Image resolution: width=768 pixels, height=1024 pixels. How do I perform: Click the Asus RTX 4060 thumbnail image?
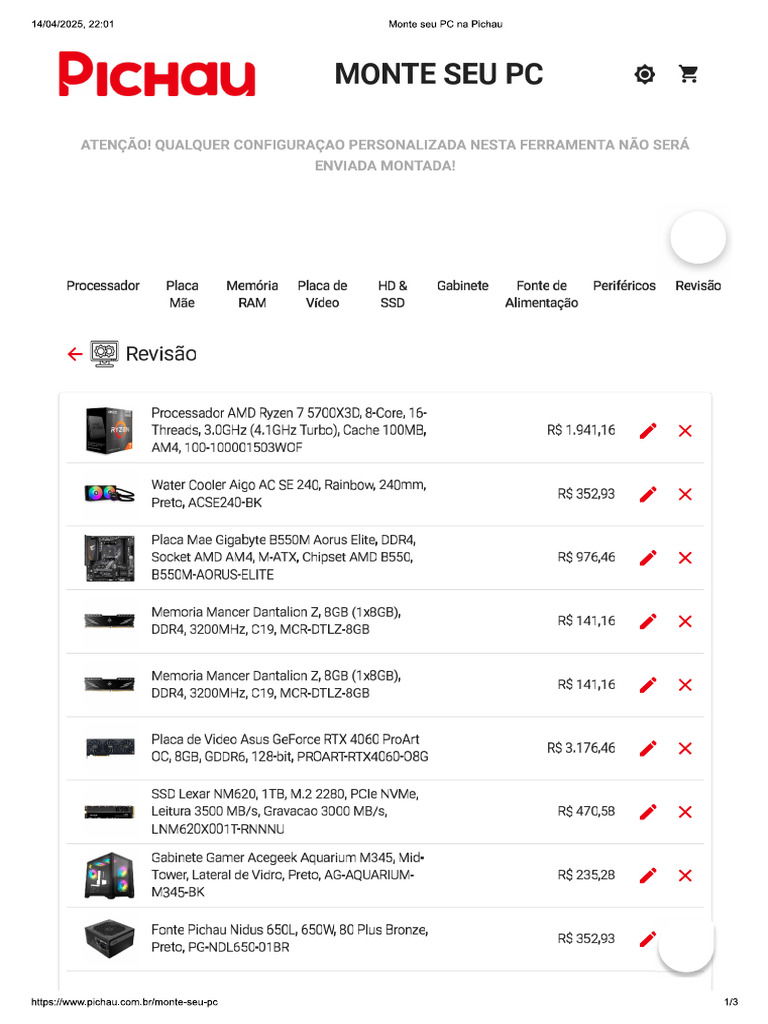pyautogui.click(x=109, y=748)
